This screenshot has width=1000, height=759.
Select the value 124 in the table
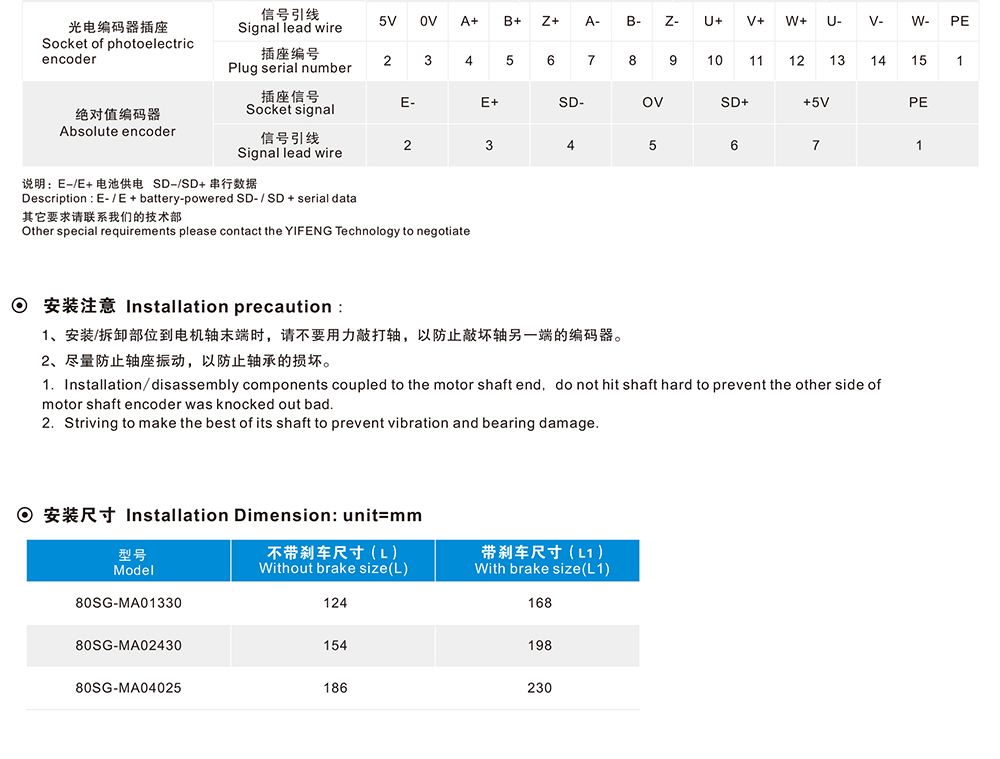pos(335,603)
